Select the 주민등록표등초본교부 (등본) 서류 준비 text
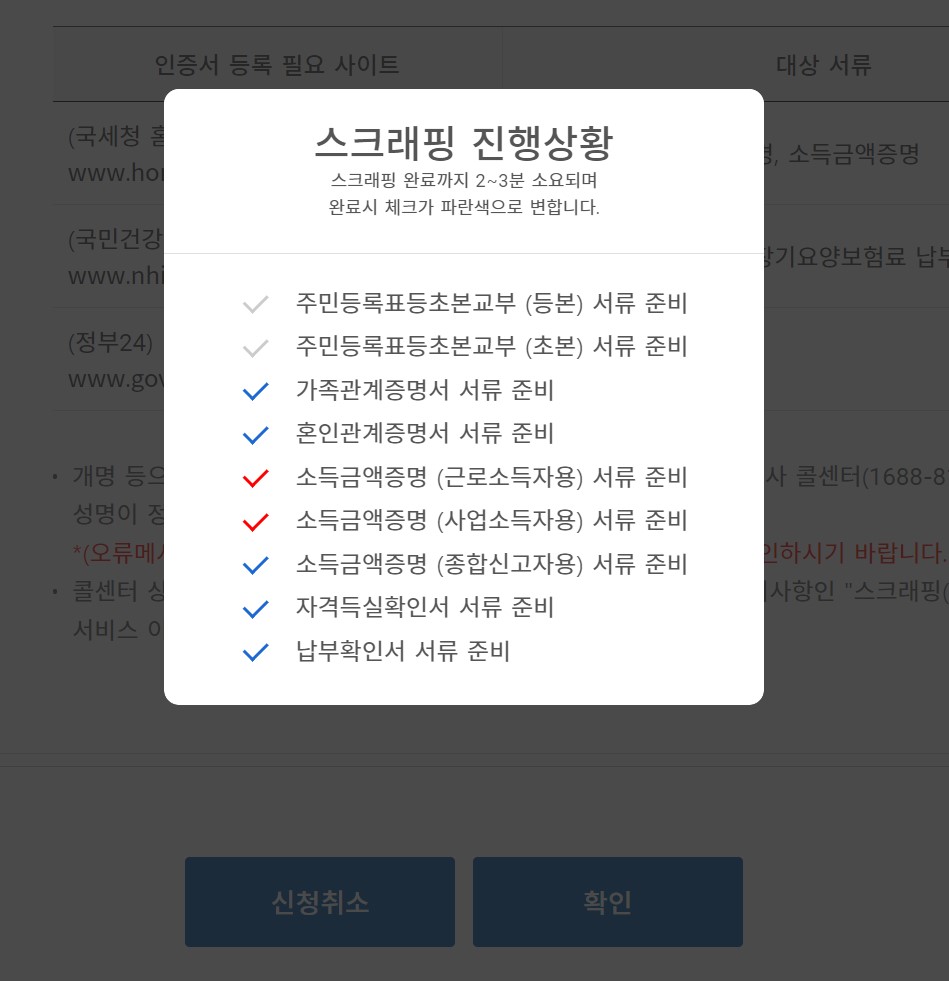Image resolution: width=949 pixels, height=981 pixels. [492, 303]
